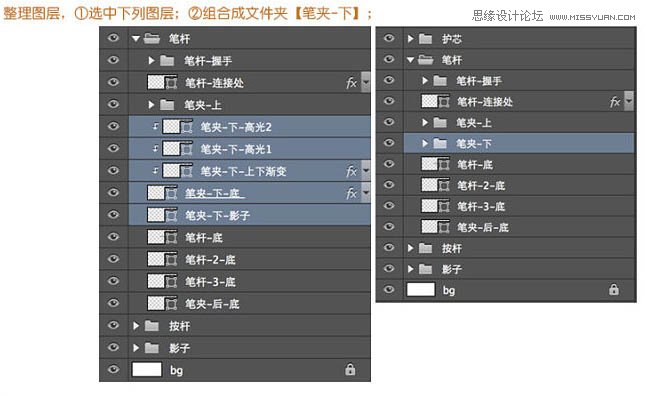Hide 笔杆-3-底 layer in right panel
646x397 pixels.
[389, 206]
